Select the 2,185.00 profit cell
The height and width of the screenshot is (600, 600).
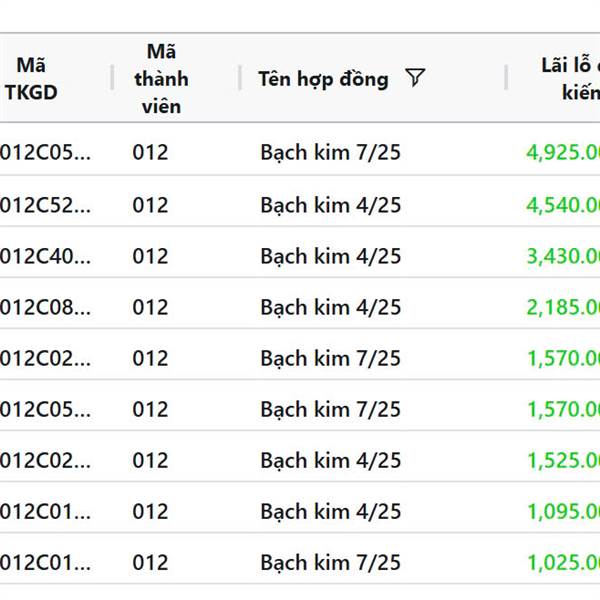coord(562,307)
